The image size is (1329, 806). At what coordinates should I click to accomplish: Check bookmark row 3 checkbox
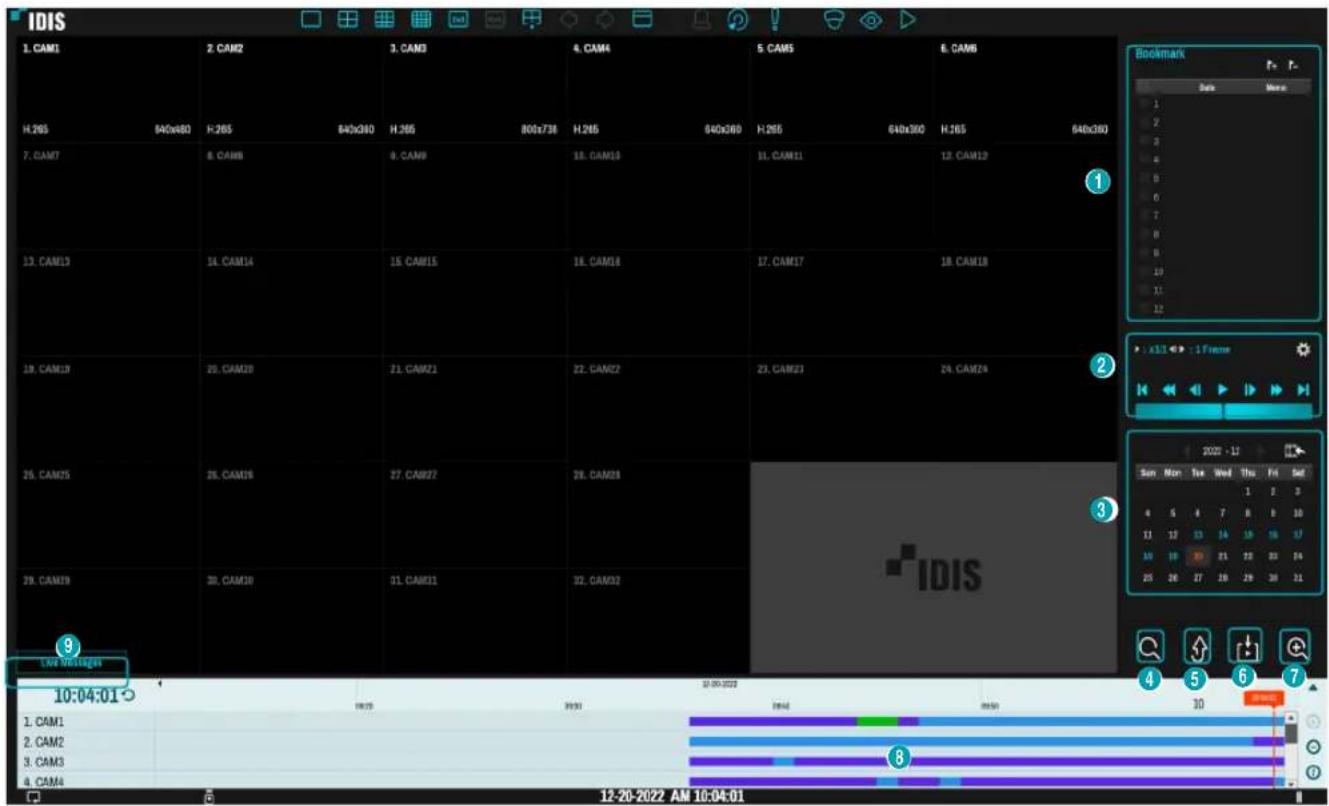[1145, 141]
